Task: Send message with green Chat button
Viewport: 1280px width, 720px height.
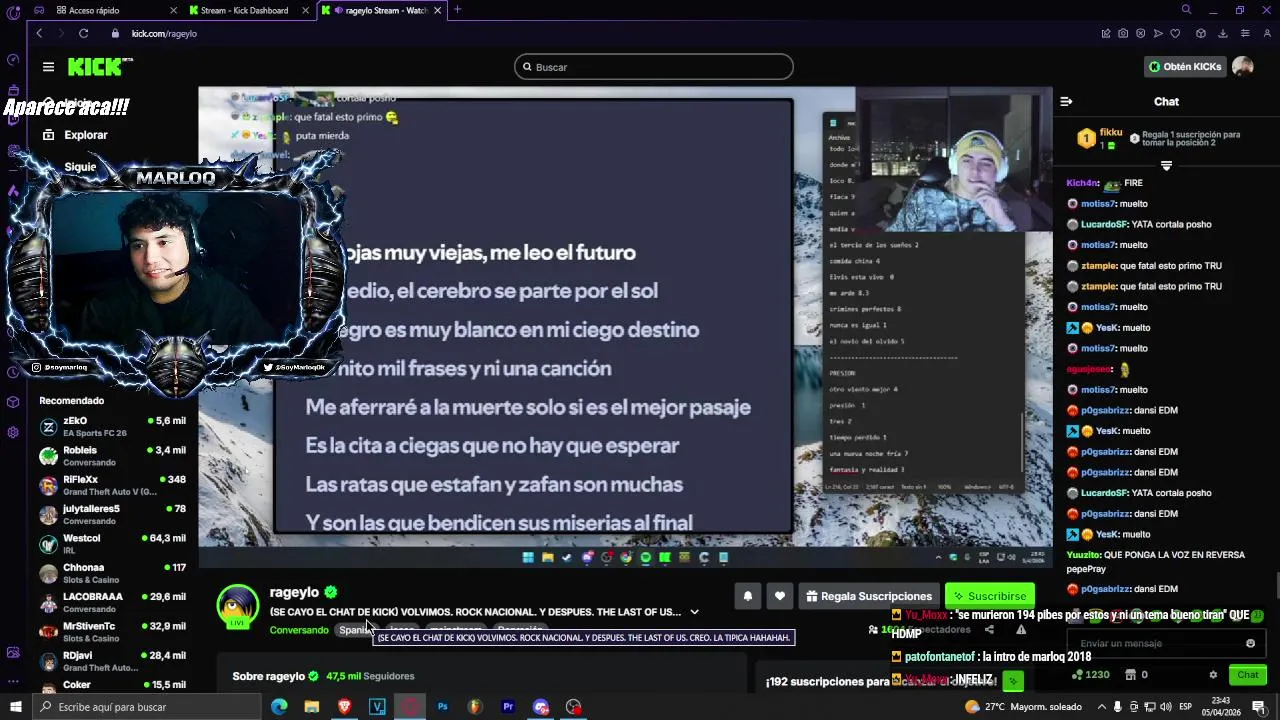Action: pyautogui.click(x=1247, y=675)
